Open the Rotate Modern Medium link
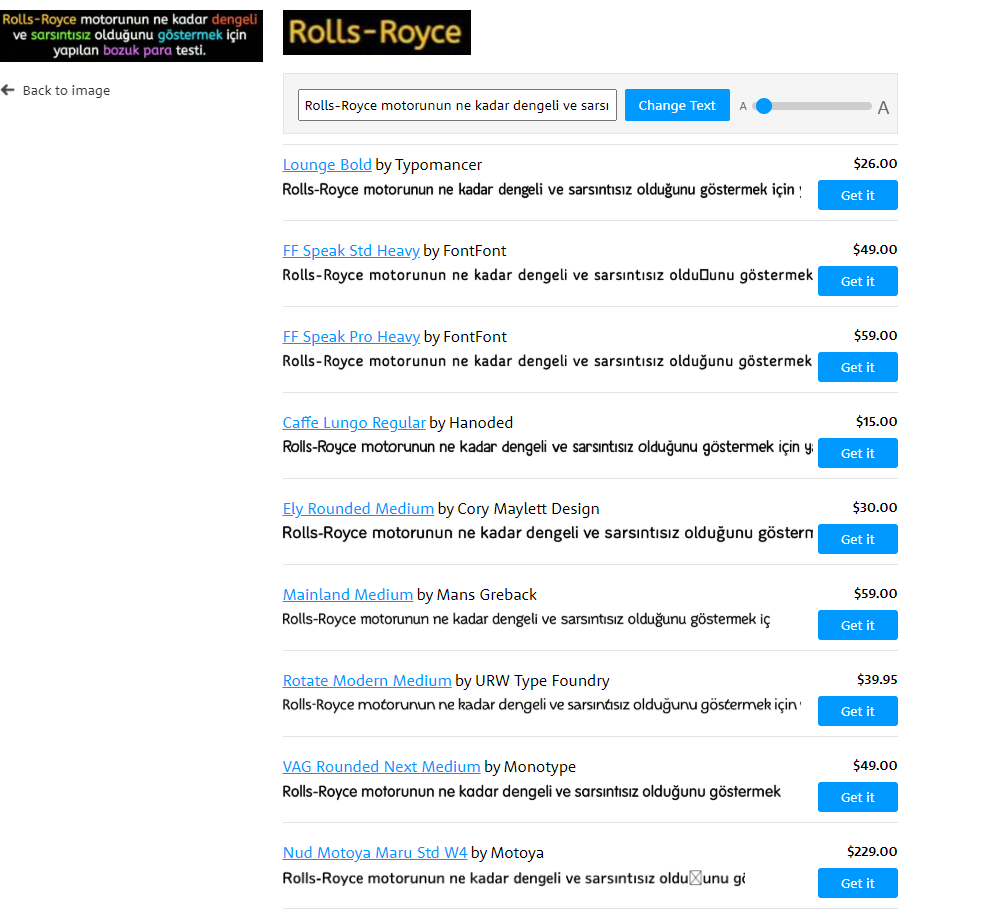 pos(367,681)
